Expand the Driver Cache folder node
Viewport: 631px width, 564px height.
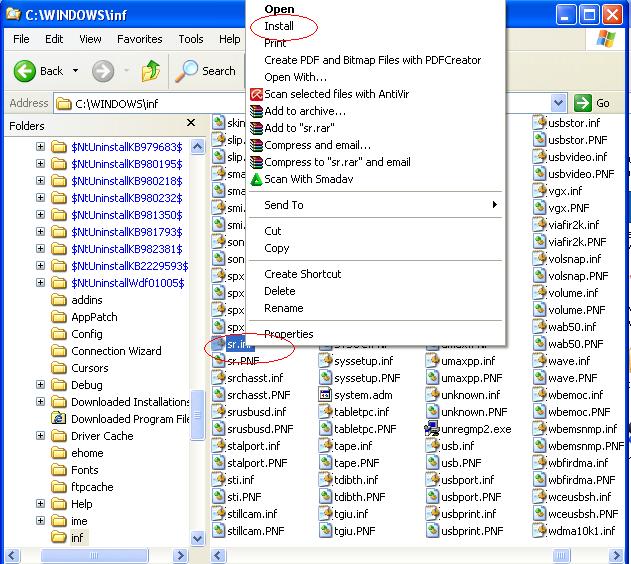pyautogui.click(x=40, y=436)
